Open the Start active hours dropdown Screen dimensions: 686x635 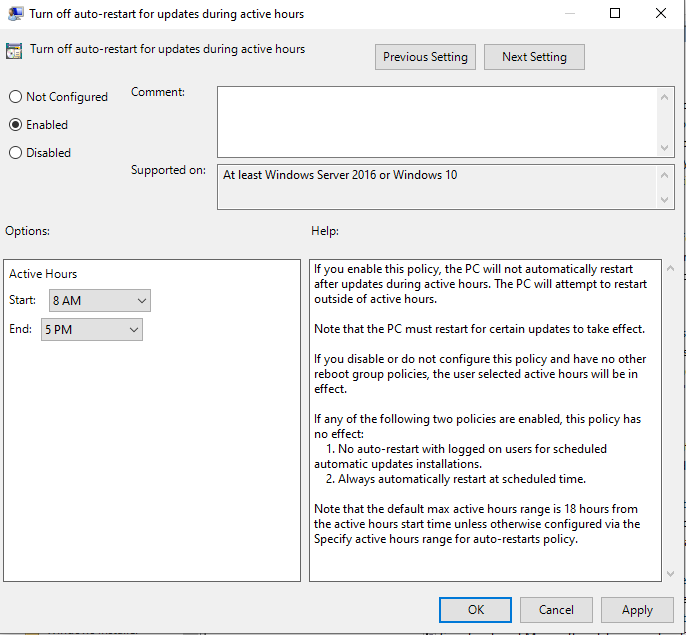pyautogui.click(x=100, y=301)
